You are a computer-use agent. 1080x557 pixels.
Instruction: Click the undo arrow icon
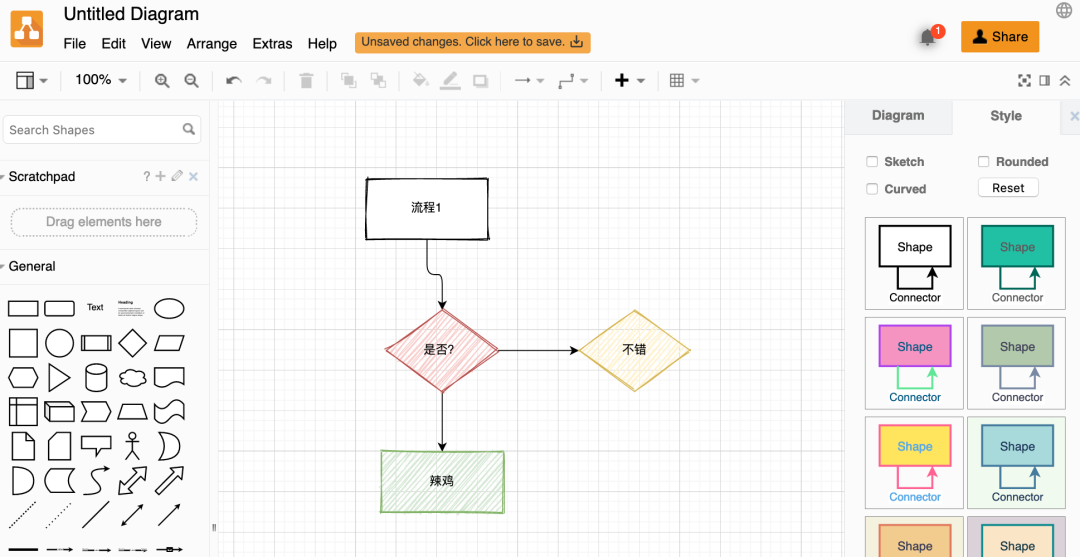234,81
